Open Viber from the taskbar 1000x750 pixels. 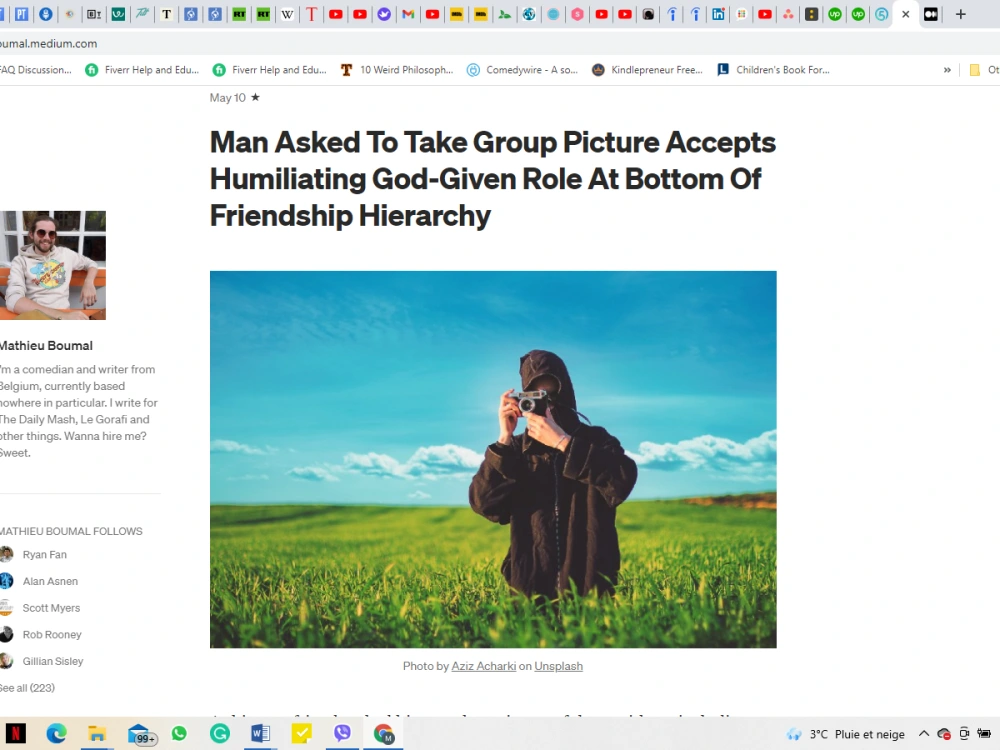(342, 734)
